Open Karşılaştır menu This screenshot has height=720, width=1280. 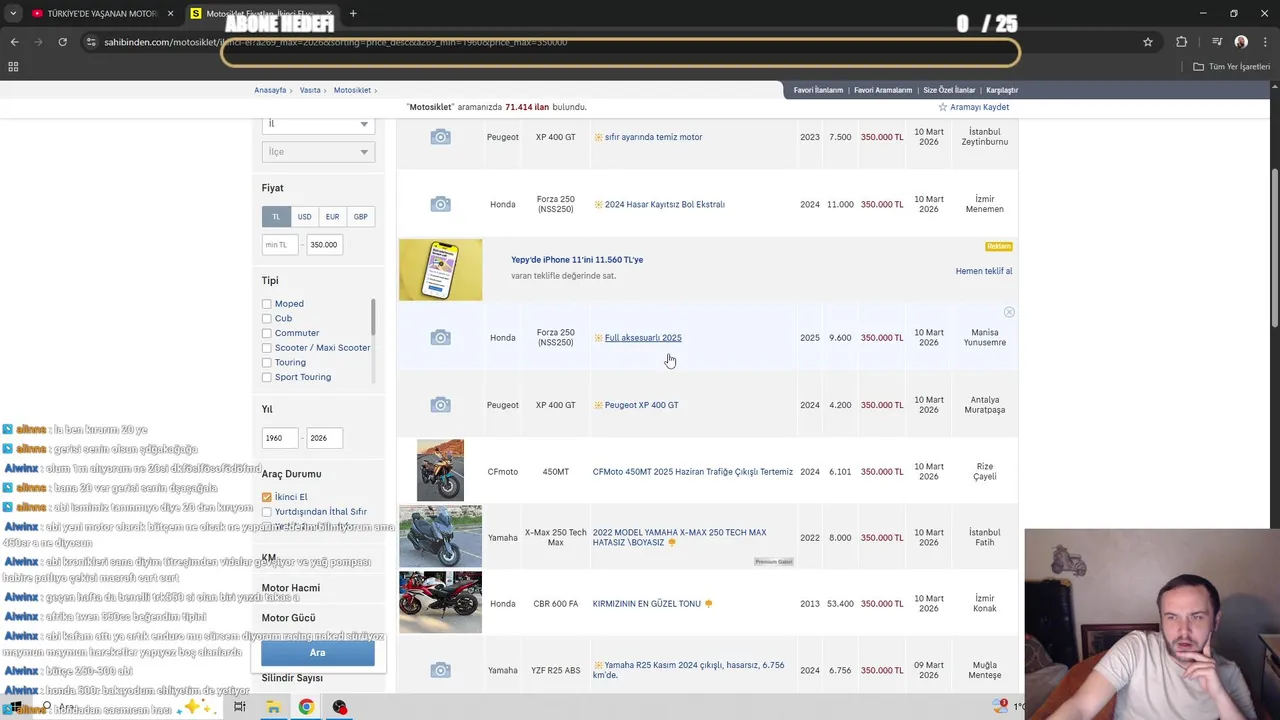point(1002,90)
